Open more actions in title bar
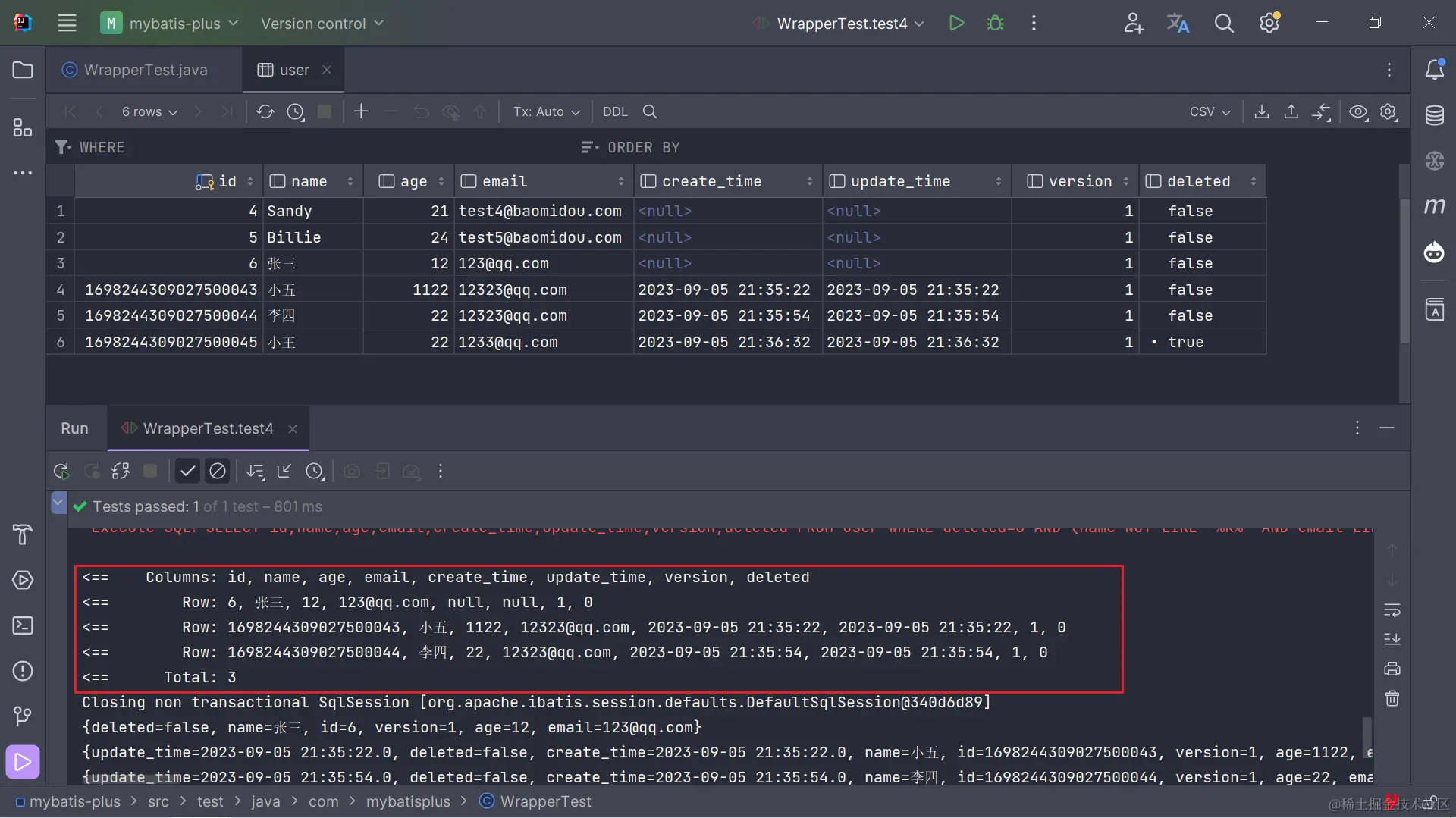1456x818 pixels. (x=1034, y=24)
